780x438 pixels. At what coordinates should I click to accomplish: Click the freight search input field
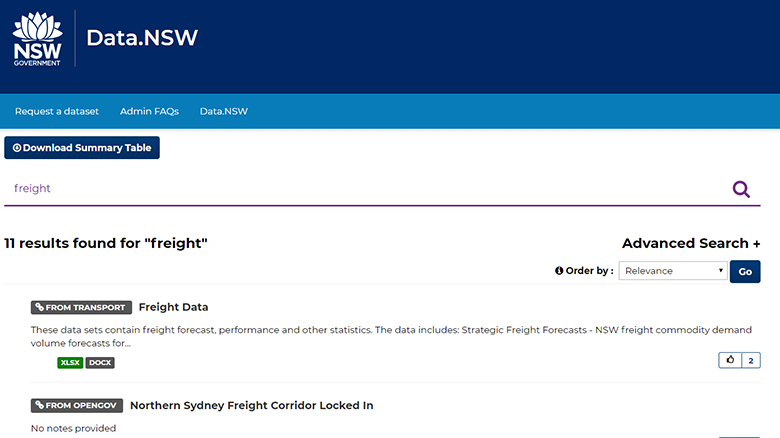point(366,189)
